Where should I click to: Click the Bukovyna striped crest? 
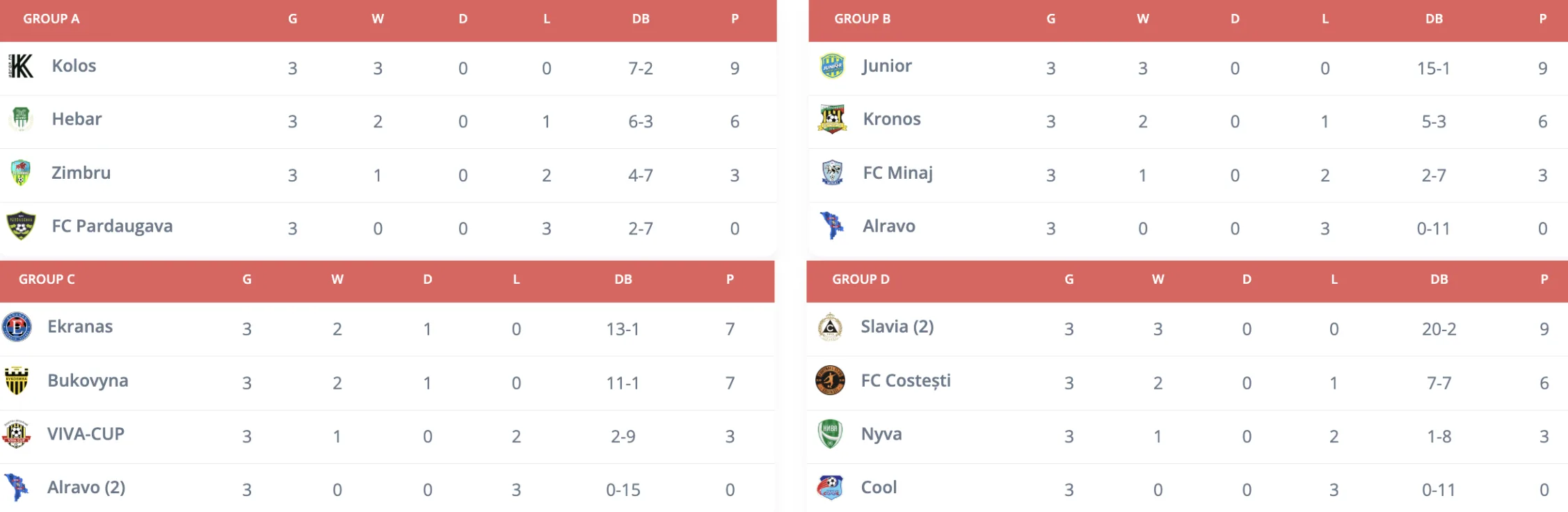pos(17,381)
